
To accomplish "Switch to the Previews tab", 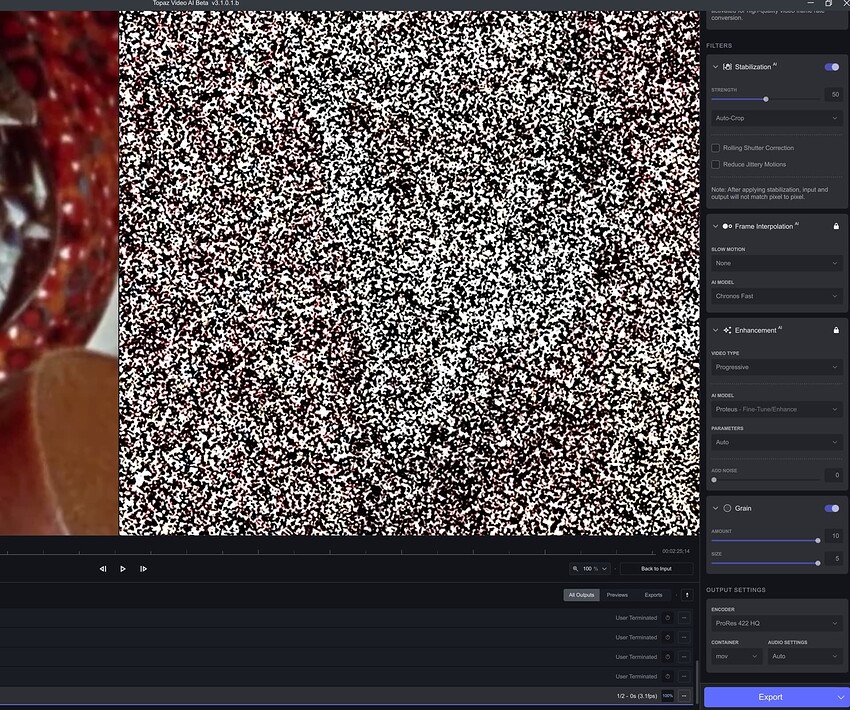I will point(617,595).
